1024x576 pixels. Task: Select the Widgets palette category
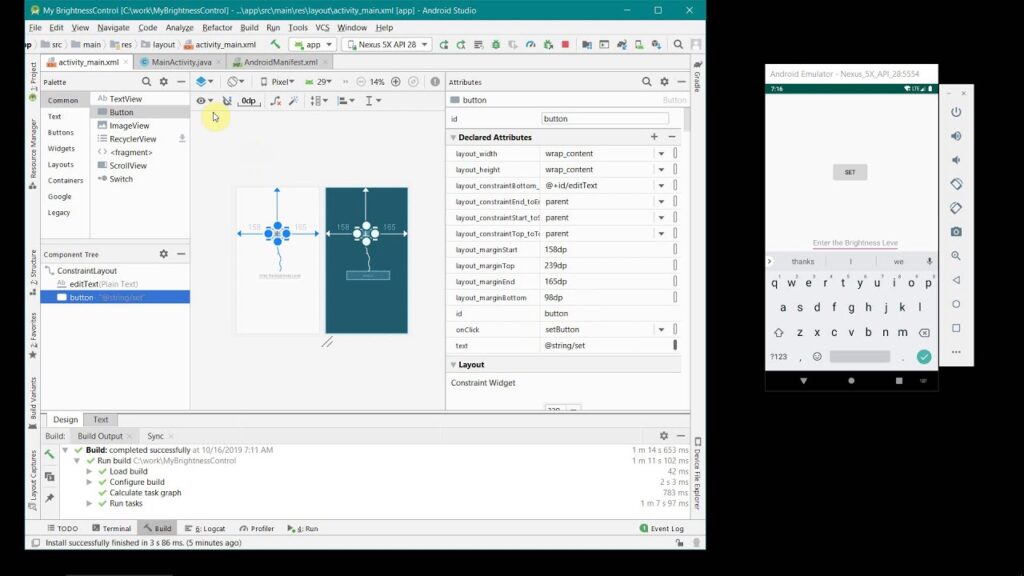point(61,148)
